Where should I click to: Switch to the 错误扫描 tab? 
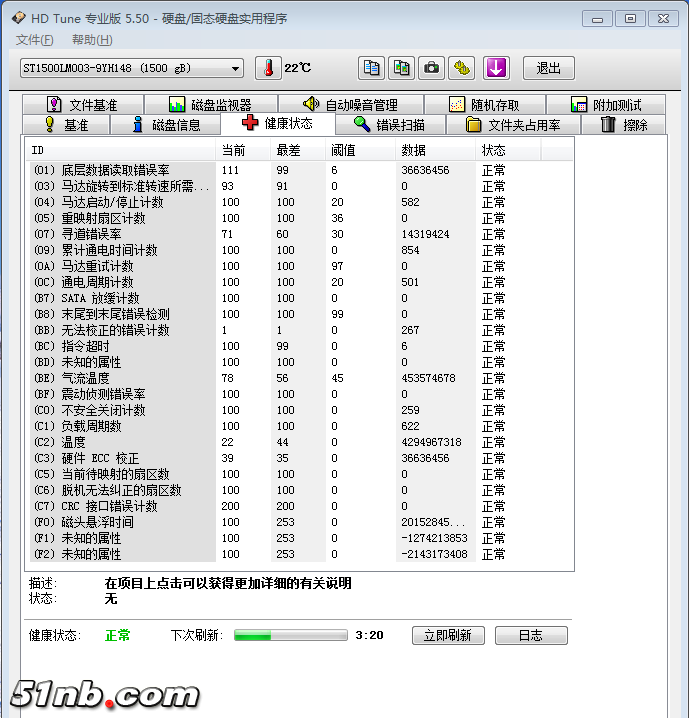390,125
